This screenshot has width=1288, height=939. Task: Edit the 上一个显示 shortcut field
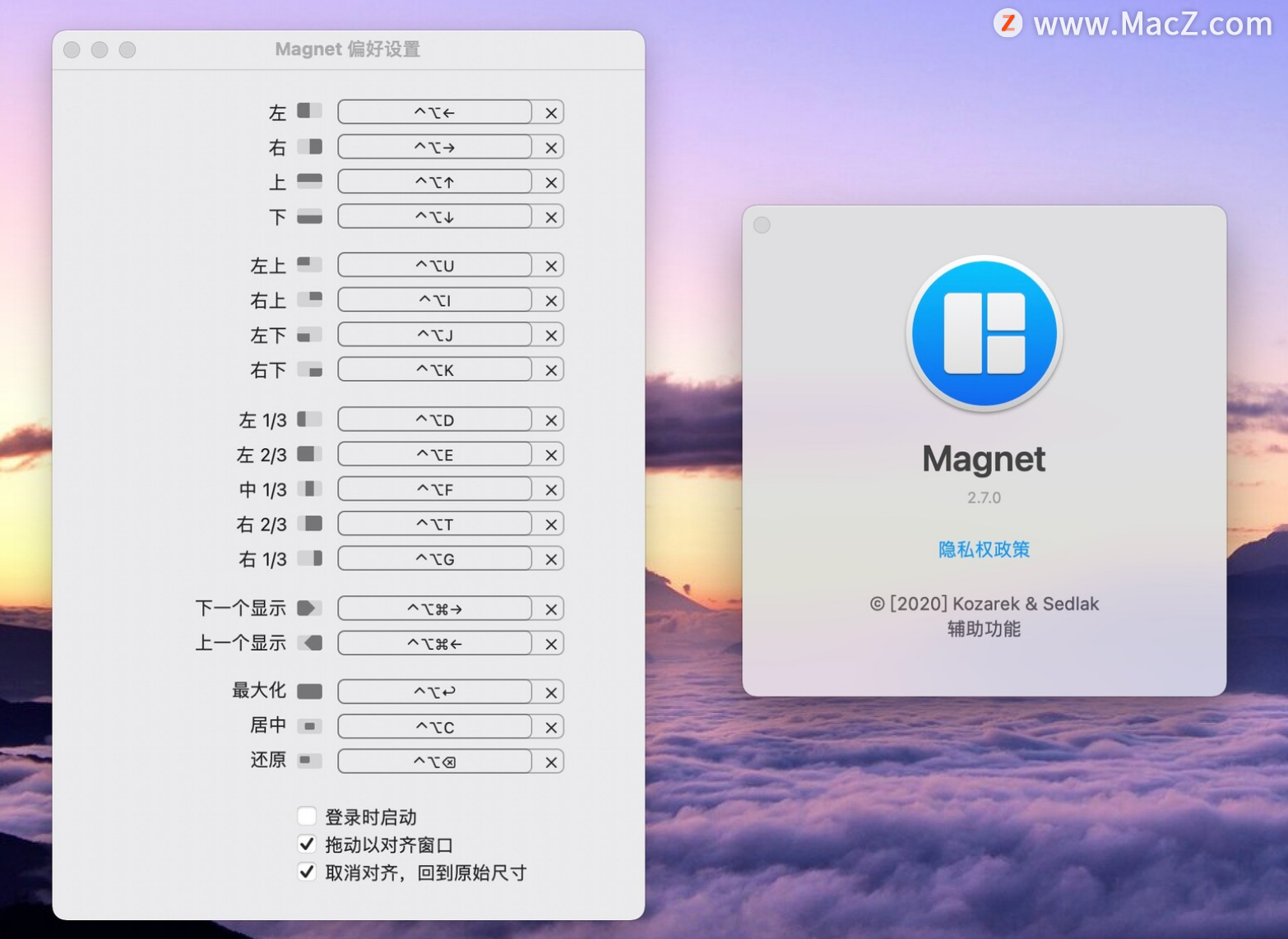point(434,643)
